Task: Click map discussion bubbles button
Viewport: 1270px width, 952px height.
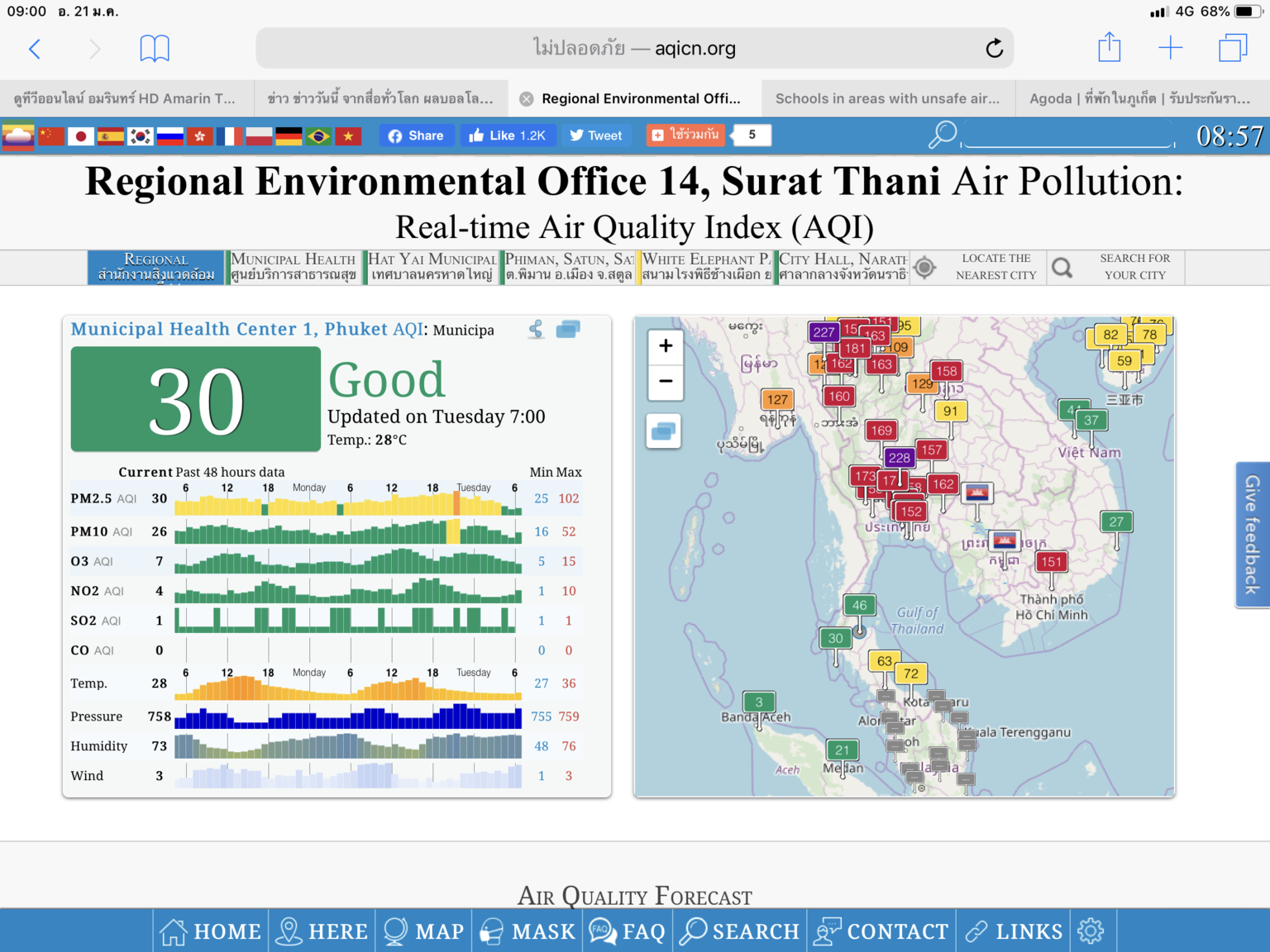Action: (x=664, y=431)
